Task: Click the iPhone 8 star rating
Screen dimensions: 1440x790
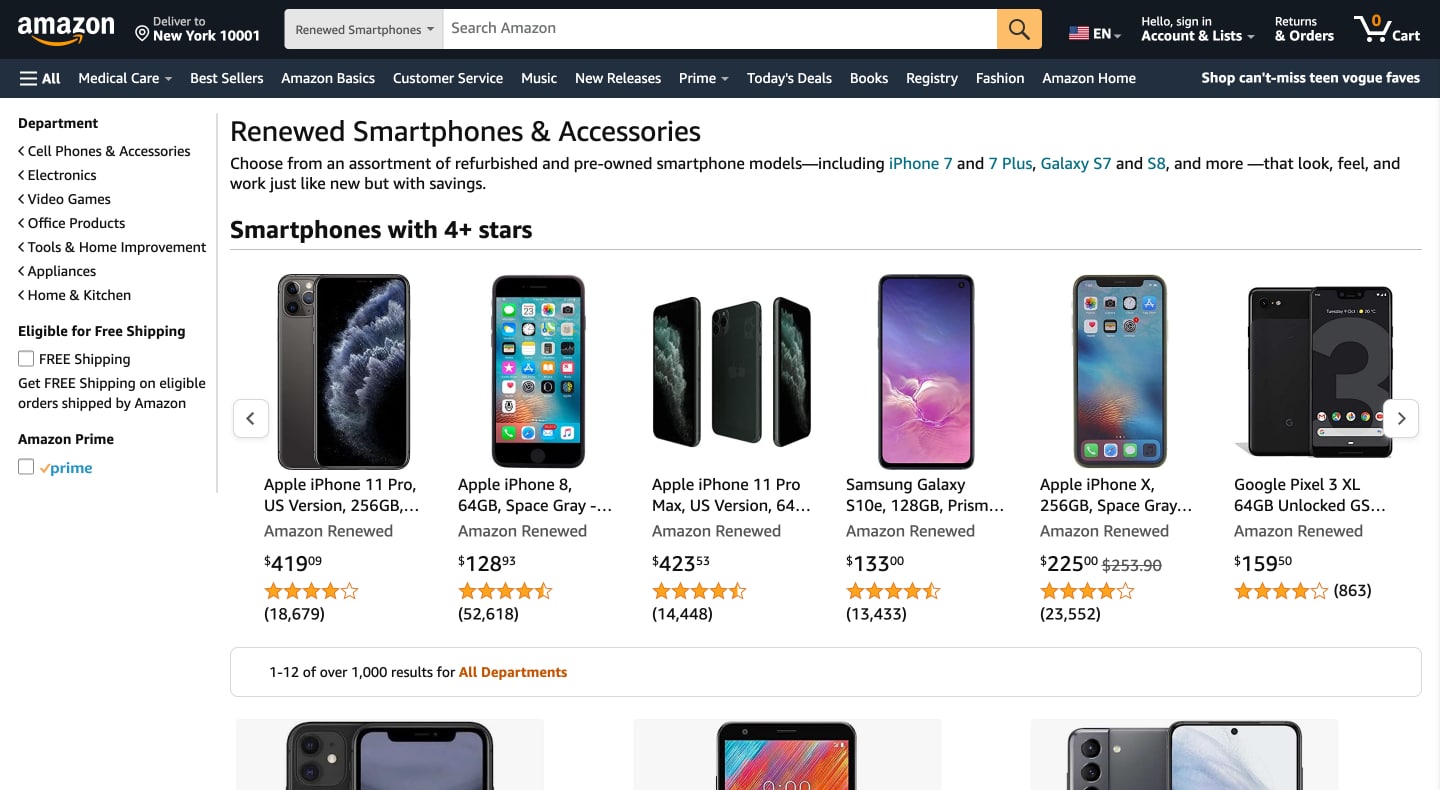Action: tap(505, 591)
